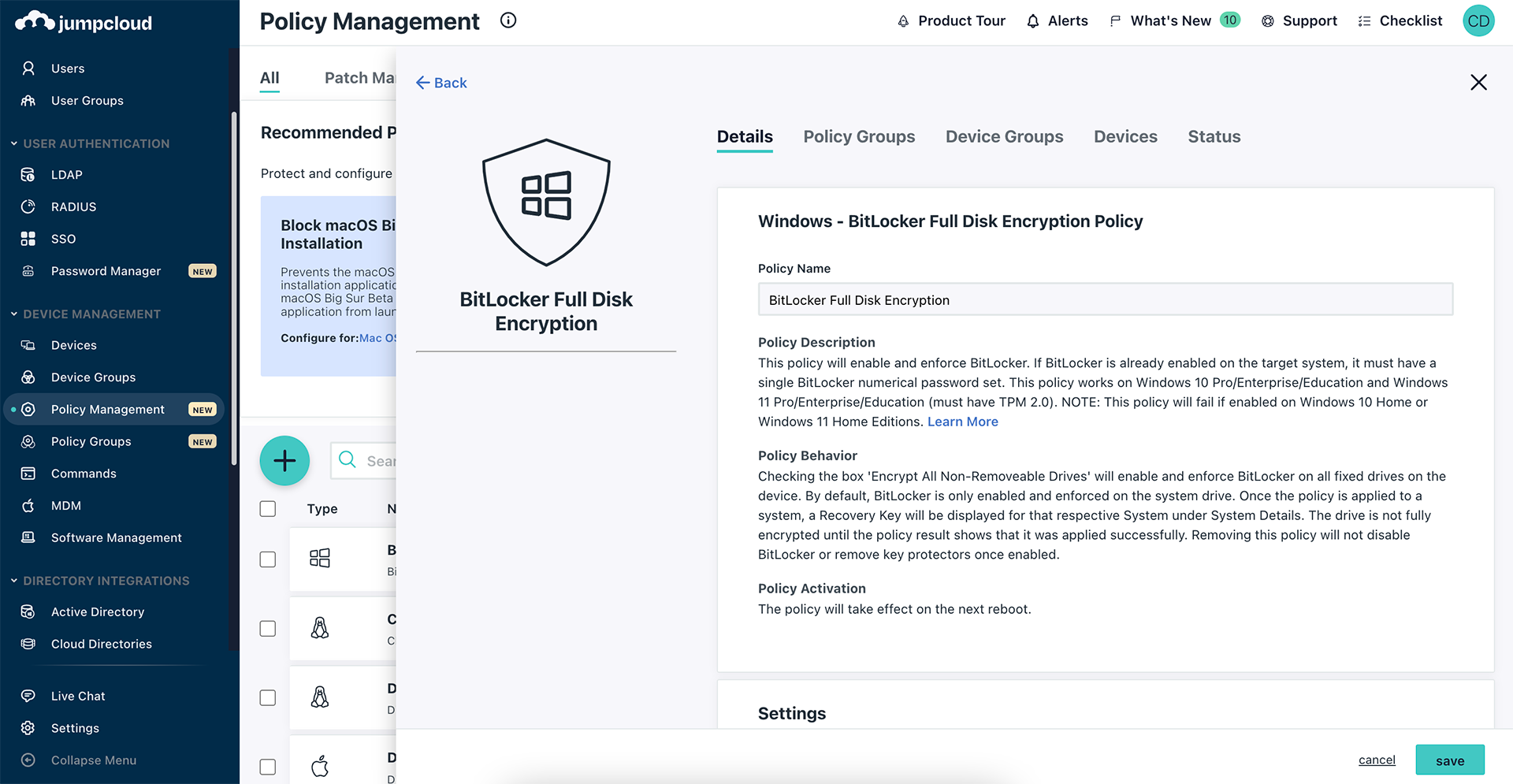Open the CD user avatar menu
This screenshot has height=784, width=1513.
click(x=1478, y=21)
